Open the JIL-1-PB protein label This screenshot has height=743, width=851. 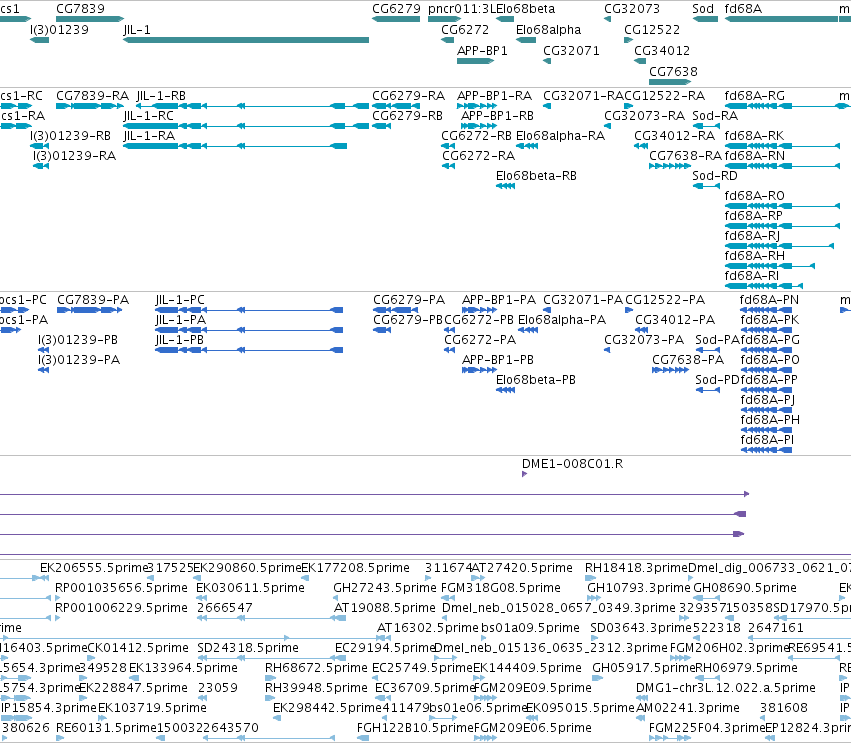pyautogui.click(x=179, y=340)
